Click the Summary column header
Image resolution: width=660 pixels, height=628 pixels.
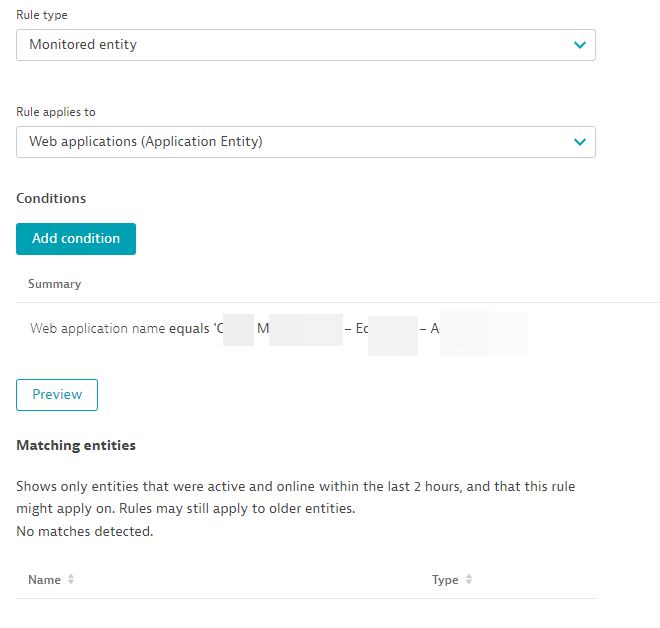click(x=54, y=284)
